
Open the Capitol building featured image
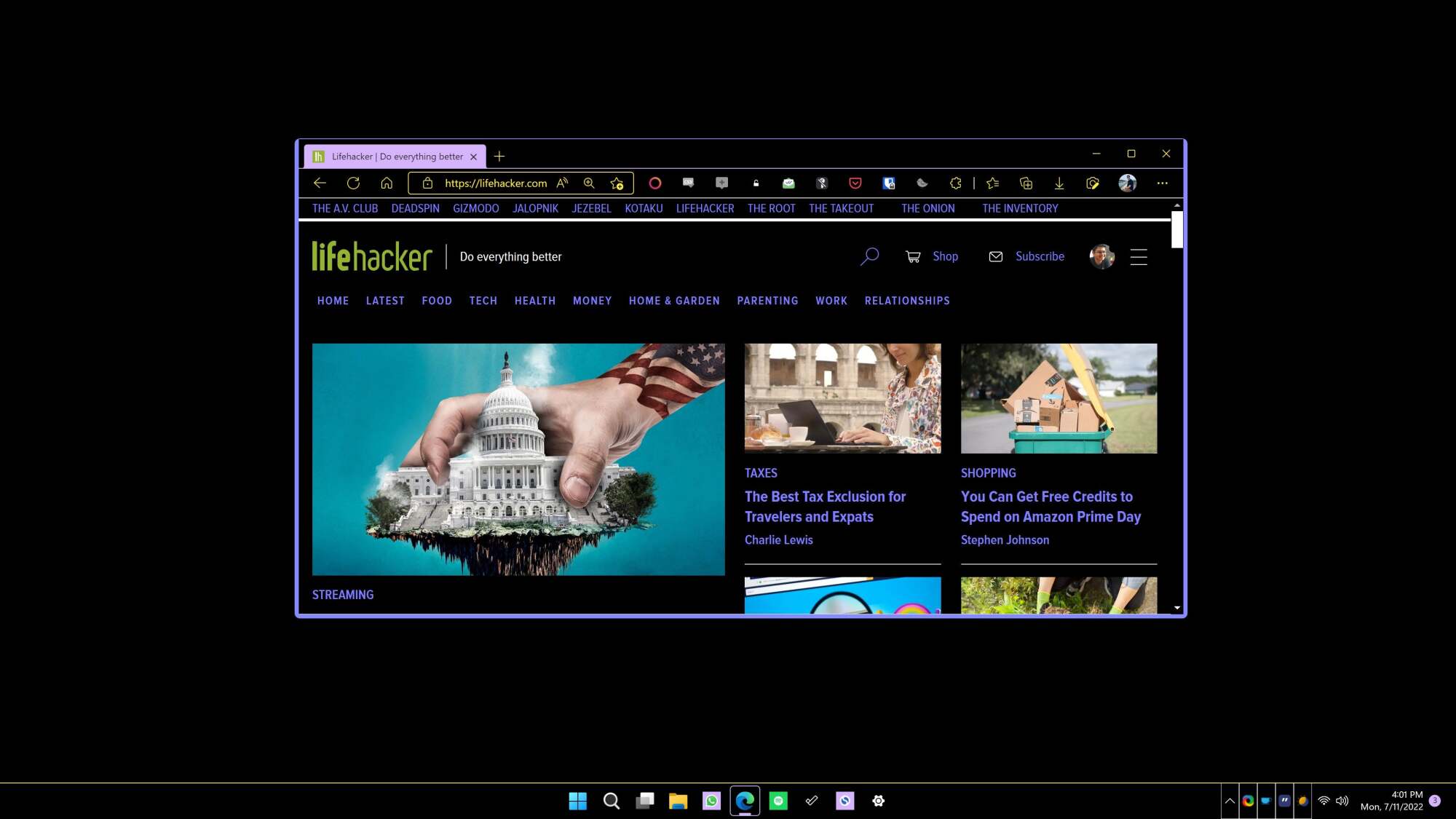point(518,459)
